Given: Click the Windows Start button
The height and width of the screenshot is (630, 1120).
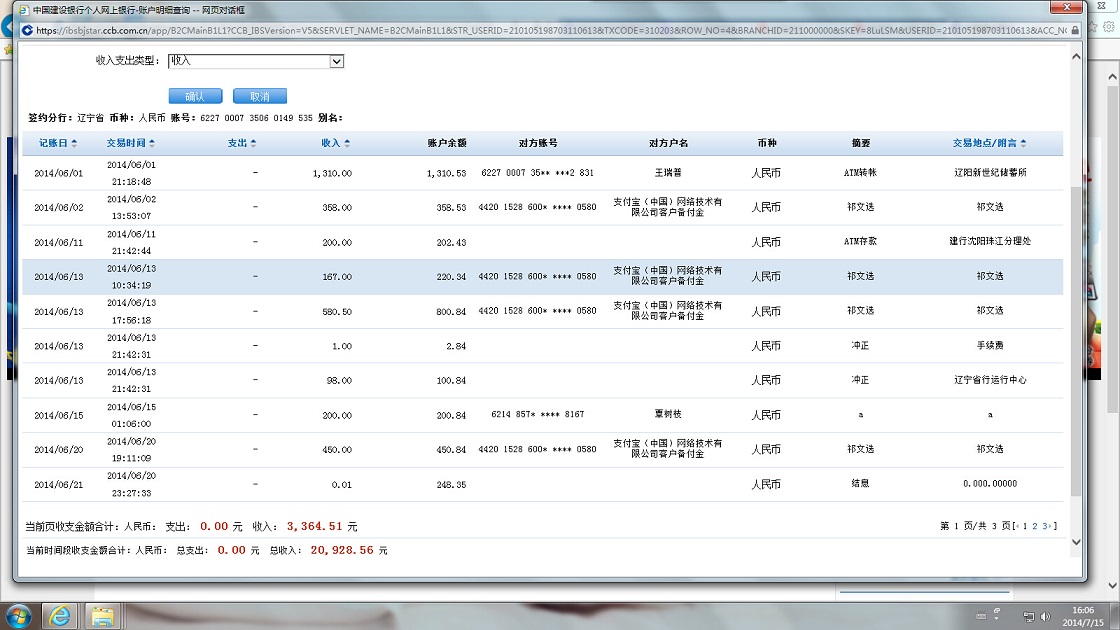Looking at the screenshot, I should (20, 614).
